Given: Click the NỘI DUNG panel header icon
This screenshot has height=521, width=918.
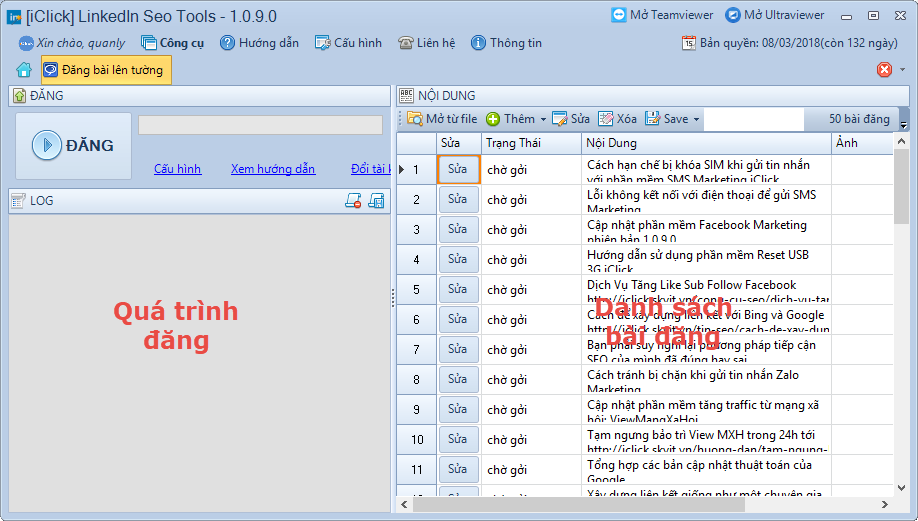Looking at the screenshot, I should click(406, 95).
